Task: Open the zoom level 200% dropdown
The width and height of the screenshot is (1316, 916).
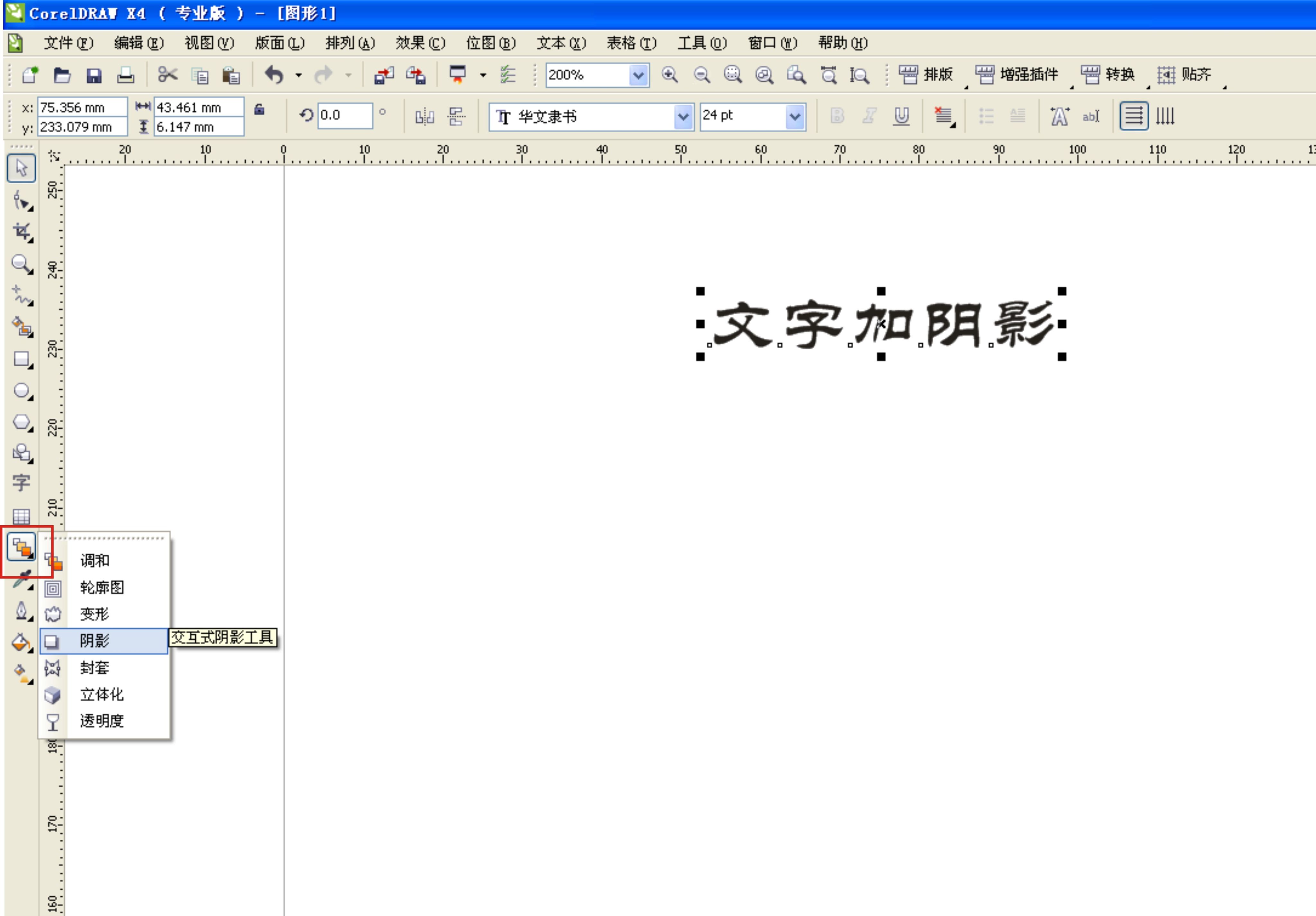Action: [639, 75]
